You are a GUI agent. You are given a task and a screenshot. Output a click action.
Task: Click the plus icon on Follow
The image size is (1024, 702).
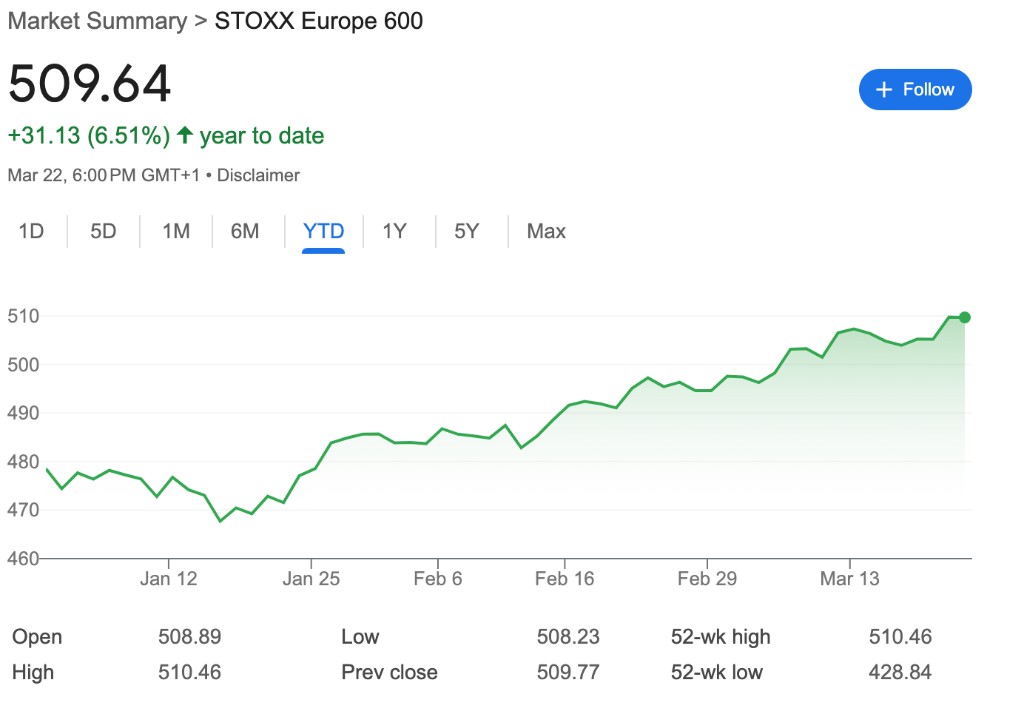tap(883, 90)
